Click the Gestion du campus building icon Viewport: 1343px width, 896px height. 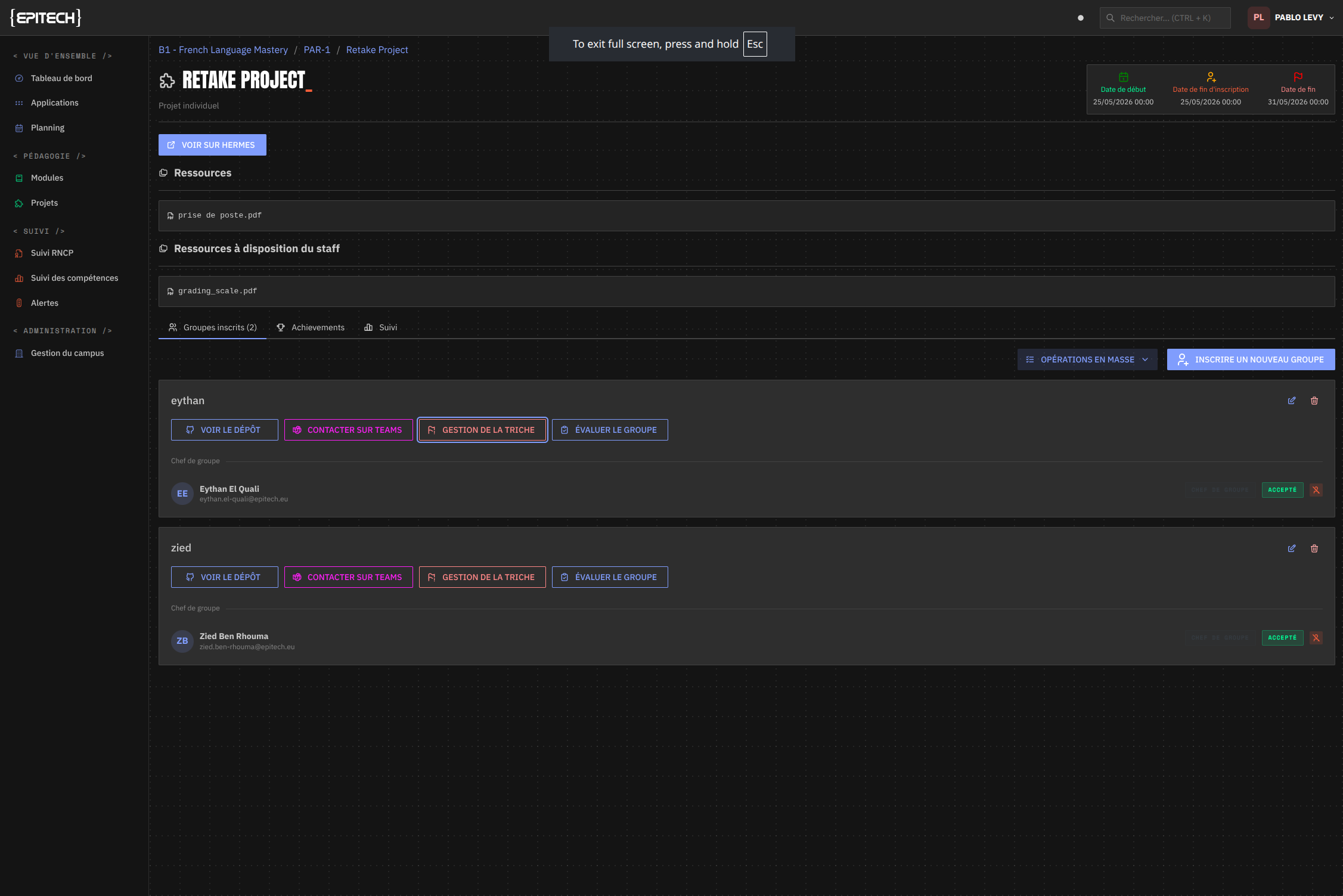click(x=19, y=354)
